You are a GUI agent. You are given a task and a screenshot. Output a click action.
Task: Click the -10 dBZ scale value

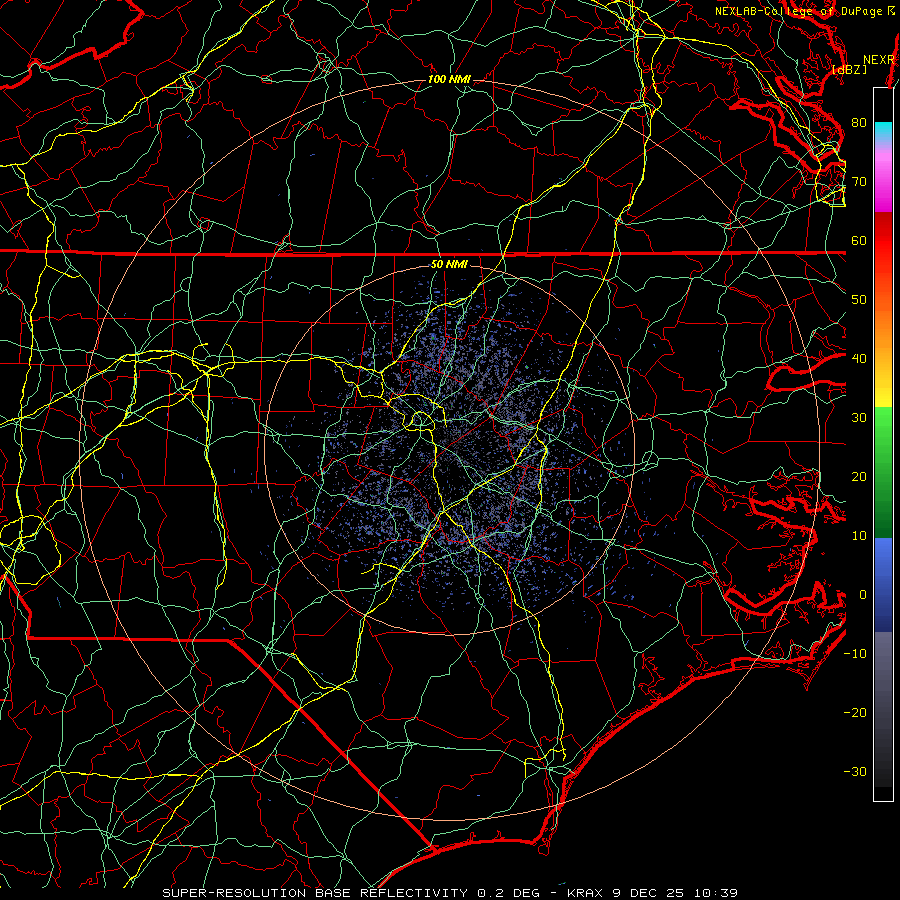(855, 653)
